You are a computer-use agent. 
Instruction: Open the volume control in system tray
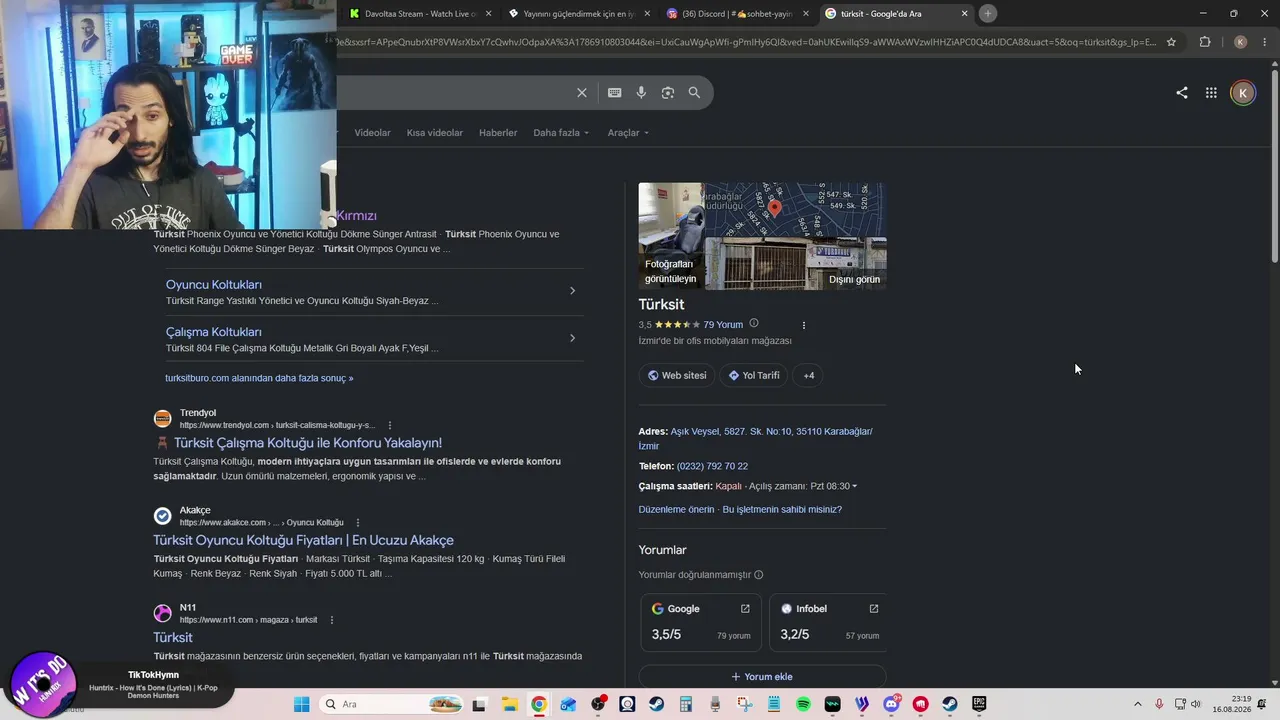(x=1196, y=704)
